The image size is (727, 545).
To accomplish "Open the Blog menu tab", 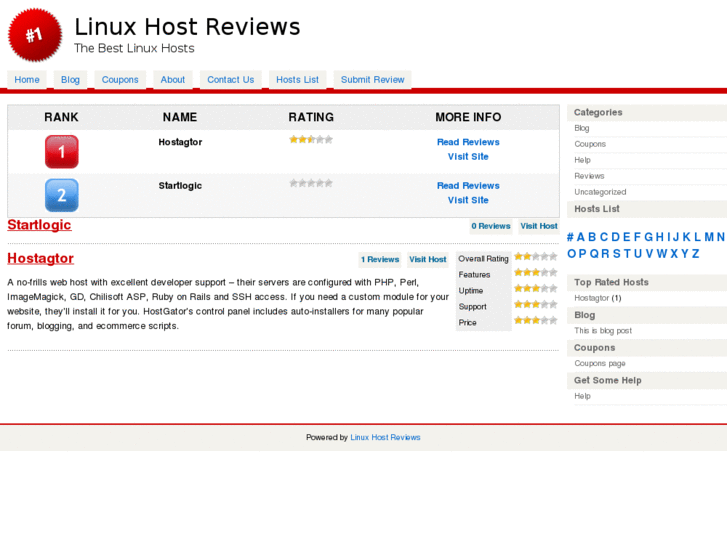I will [x=70, y=79].
